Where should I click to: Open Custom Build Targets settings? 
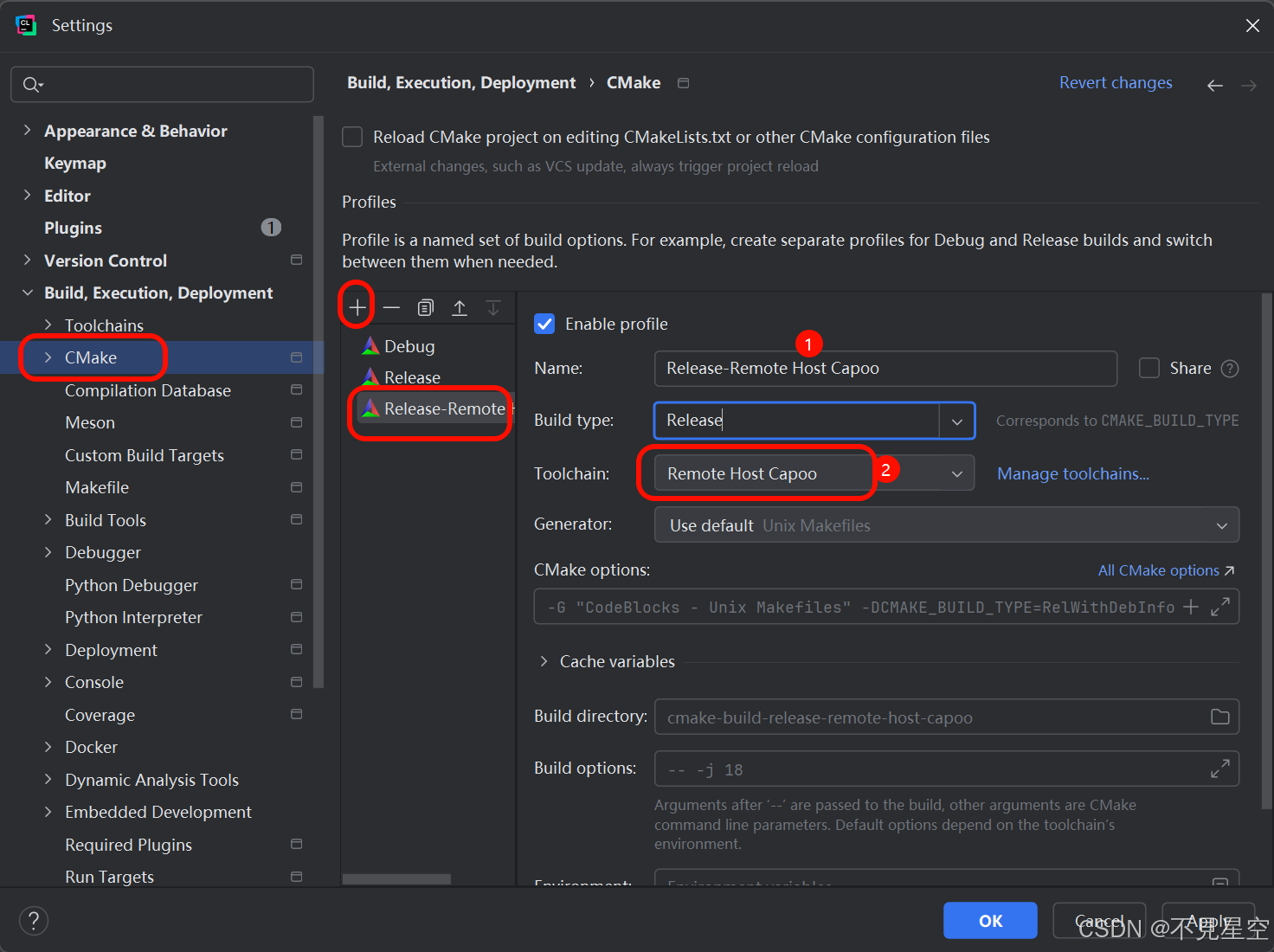[145, 455]
